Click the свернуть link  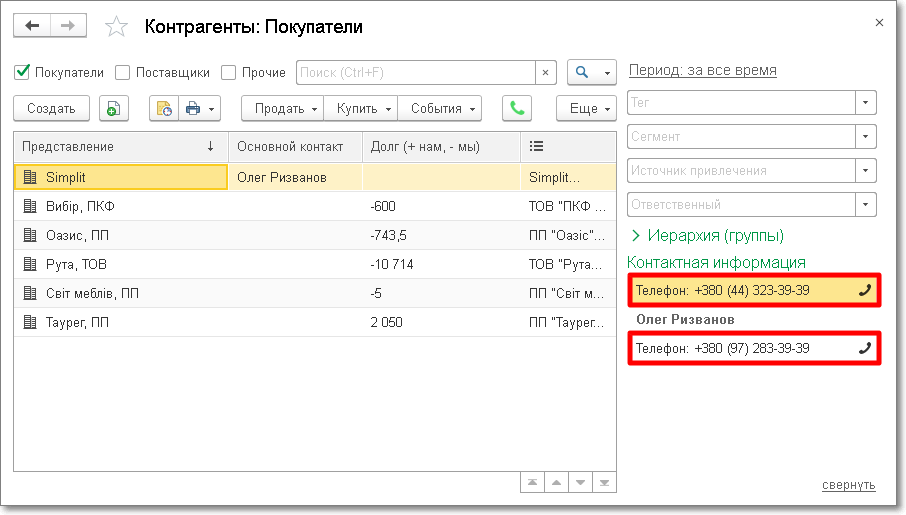[x=848, y=485]
